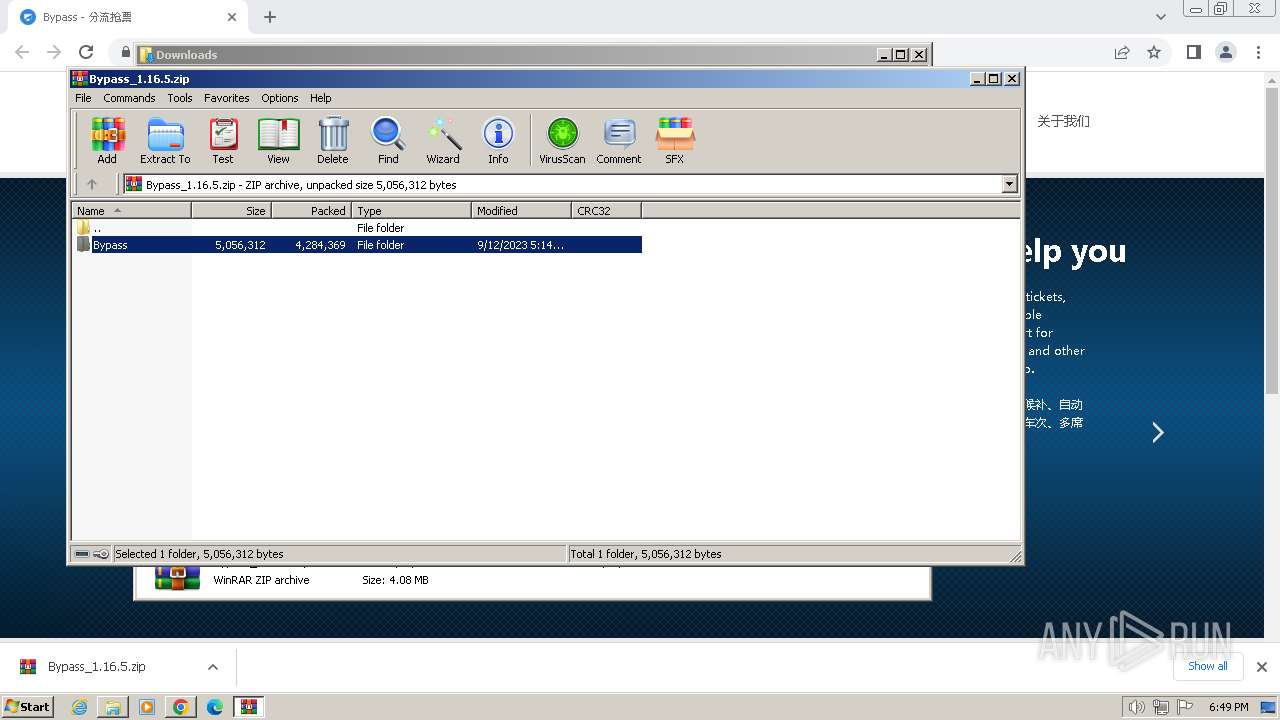
Task: Launch Internet Explorer from the taskbar
Action: click(80, 707)
